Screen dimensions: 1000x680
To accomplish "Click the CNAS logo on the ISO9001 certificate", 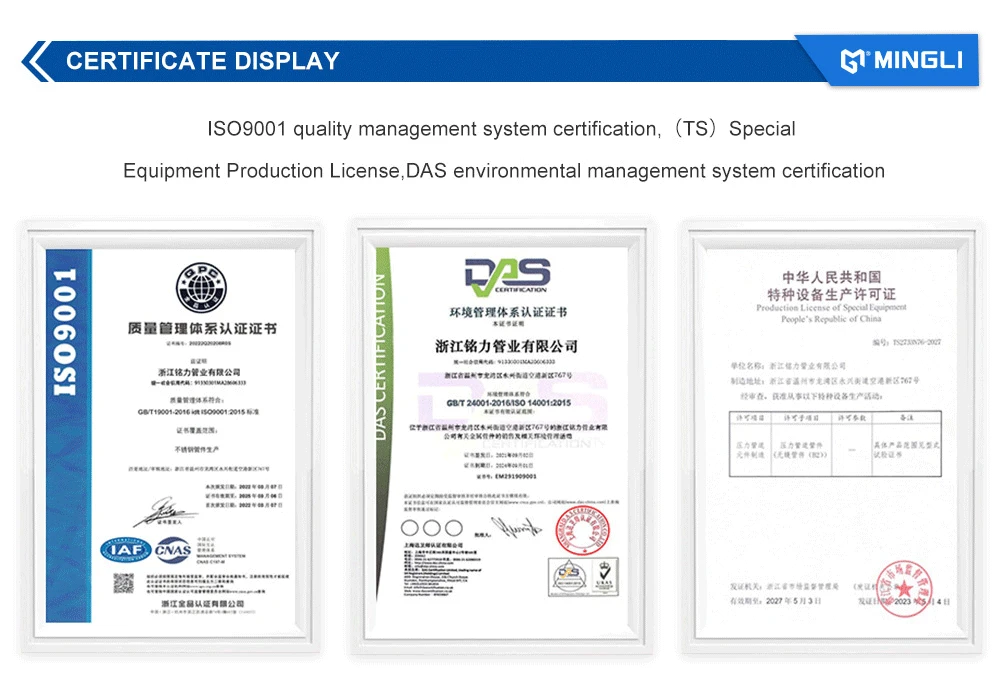I will click(x=173, y=550).
